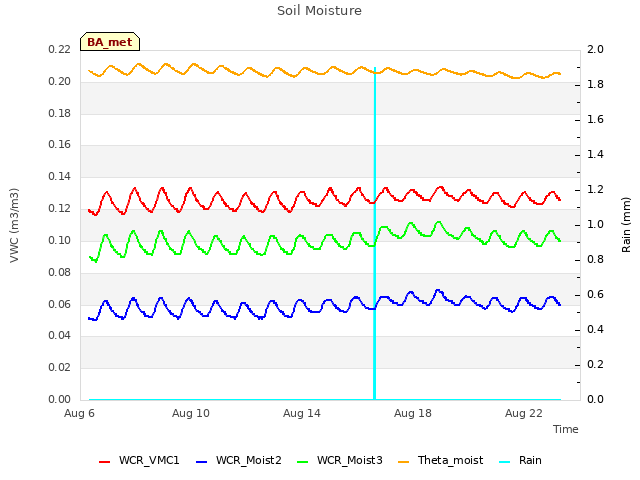Click the BA_met label badge

pos(110,42)
